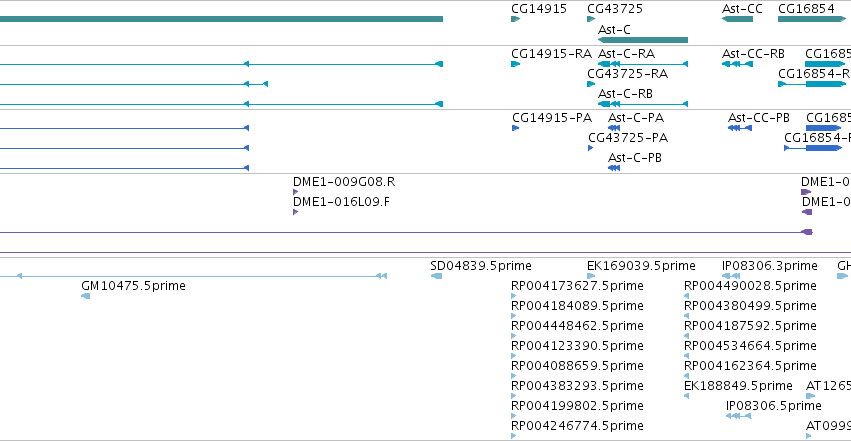Click the Ast-C-PA protein arrows
The height and width of the screenshot is (441, 851).
click(x=614, y=128)
